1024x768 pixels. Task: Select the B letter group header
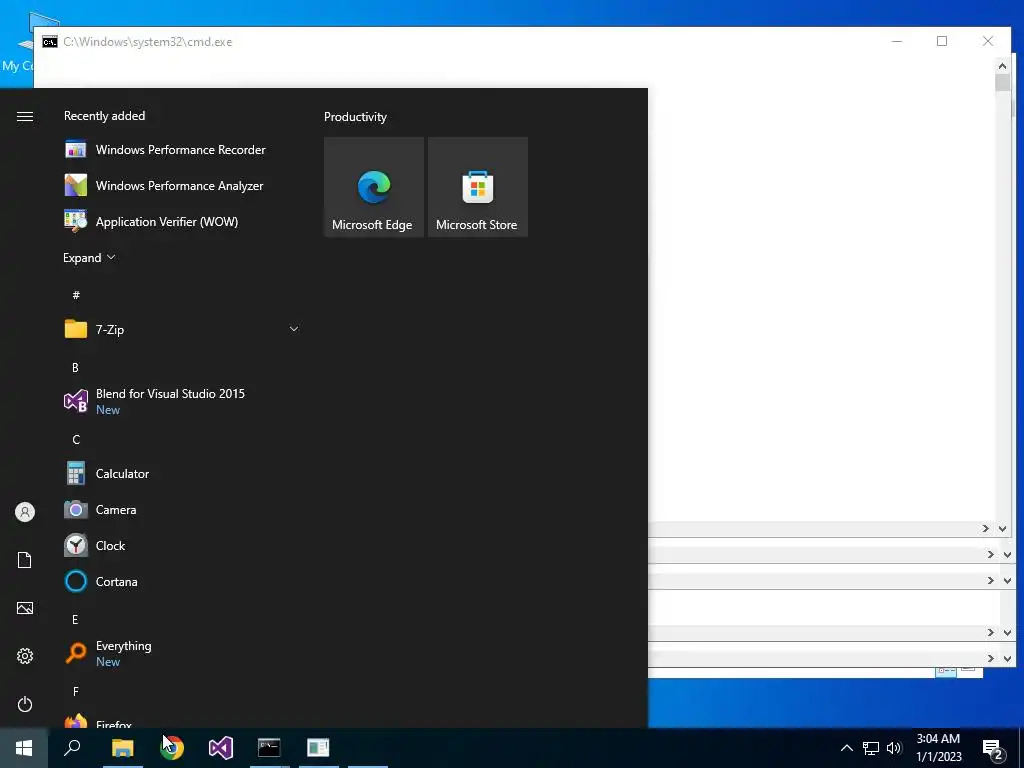coord(75,368)
